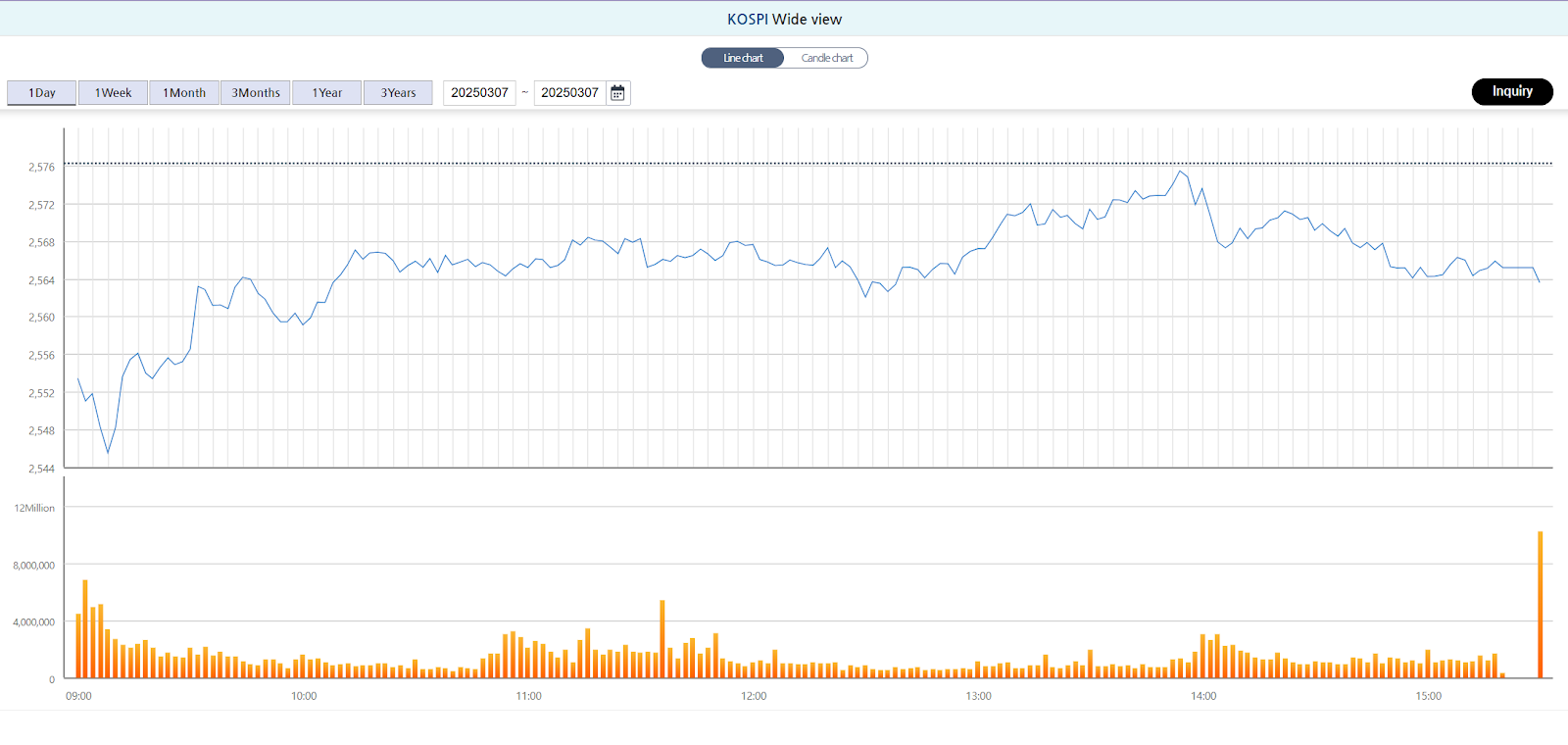Image resolution: width=1568 pixels, height=745 pixels.
Task: Click the 2,552 price axis label
Action: point(41,393)
